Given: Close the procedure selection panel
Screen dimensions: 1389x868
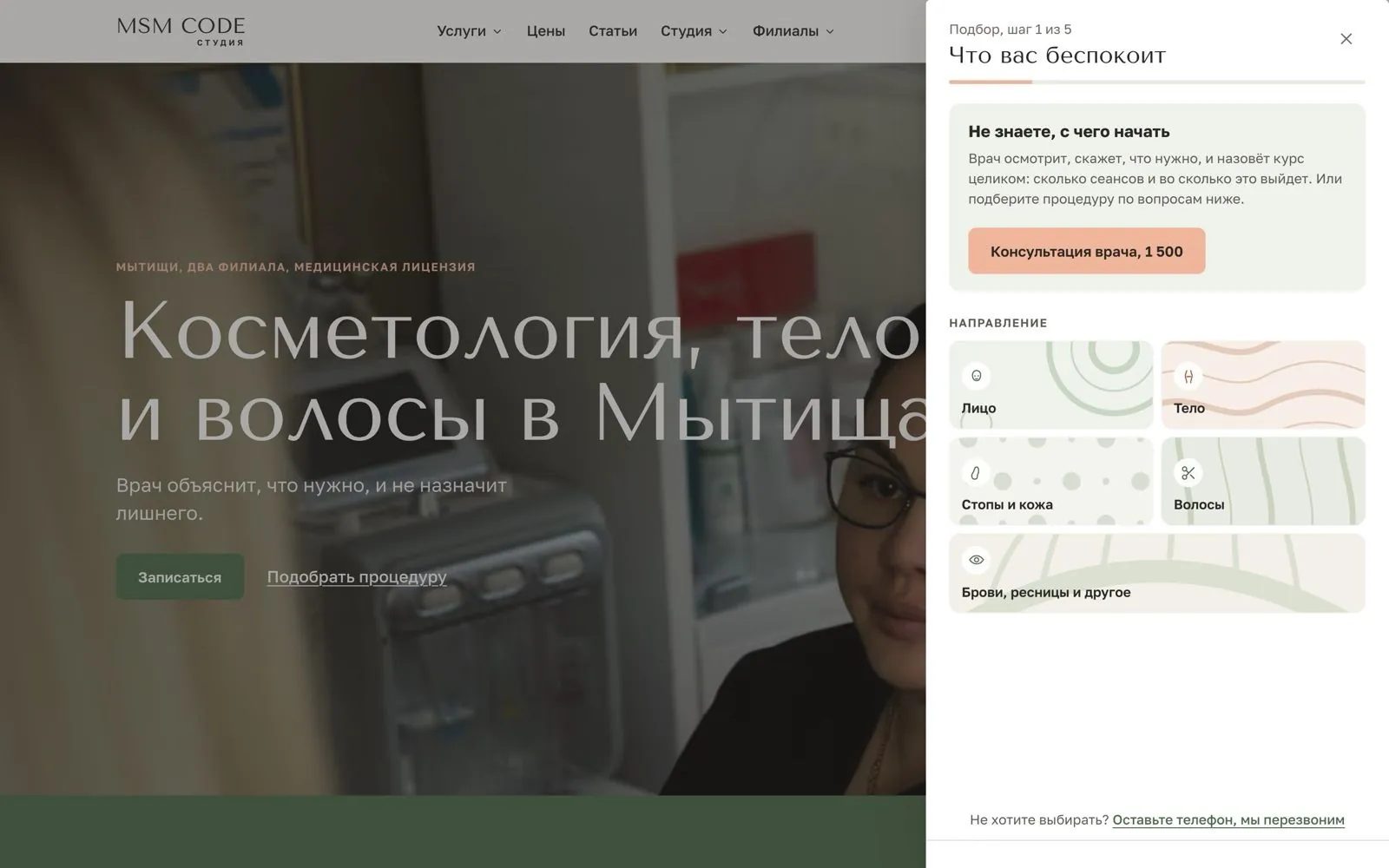Looking at the screenshot, I should (1346, 39).
